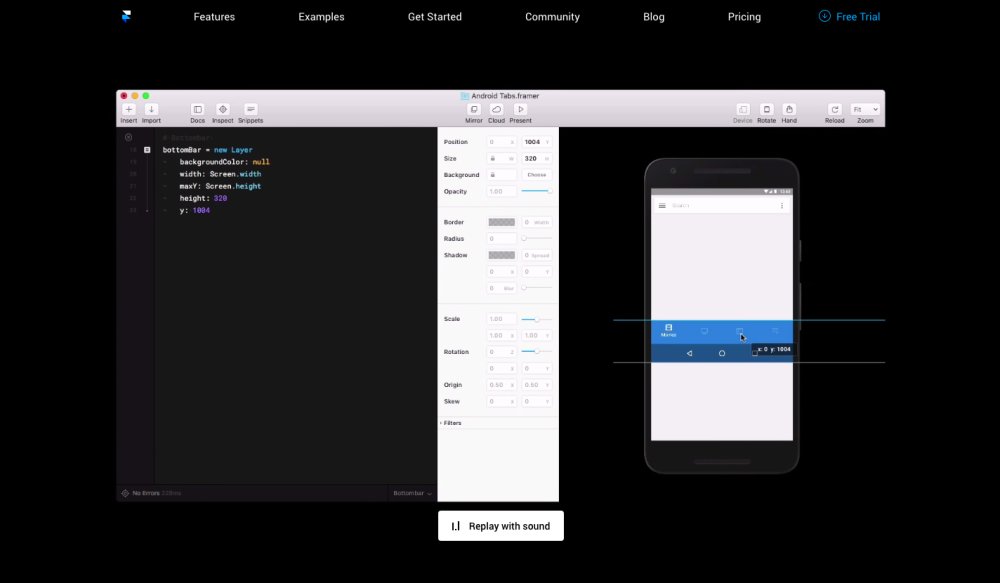1000x583 pixels.
Task: Click the file icon beside the Android Tabs.framer title
Action: [465, 96]
